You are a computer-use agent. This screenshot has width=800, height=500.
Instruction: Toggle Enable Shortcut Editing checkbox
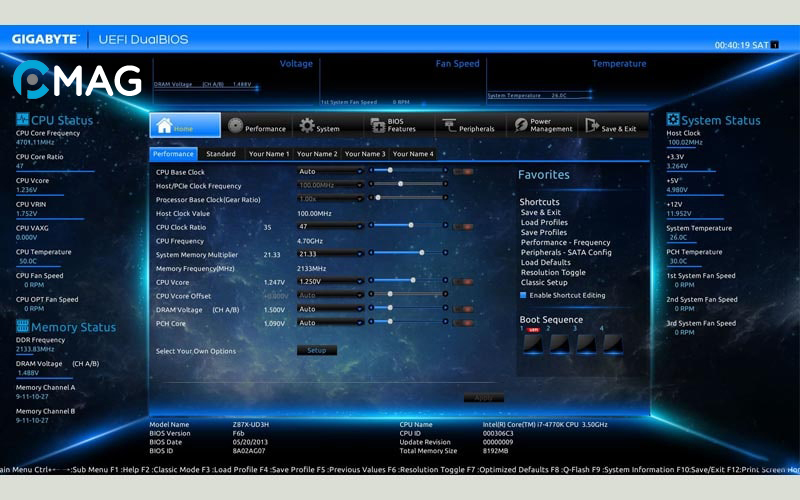pos(523,295)
